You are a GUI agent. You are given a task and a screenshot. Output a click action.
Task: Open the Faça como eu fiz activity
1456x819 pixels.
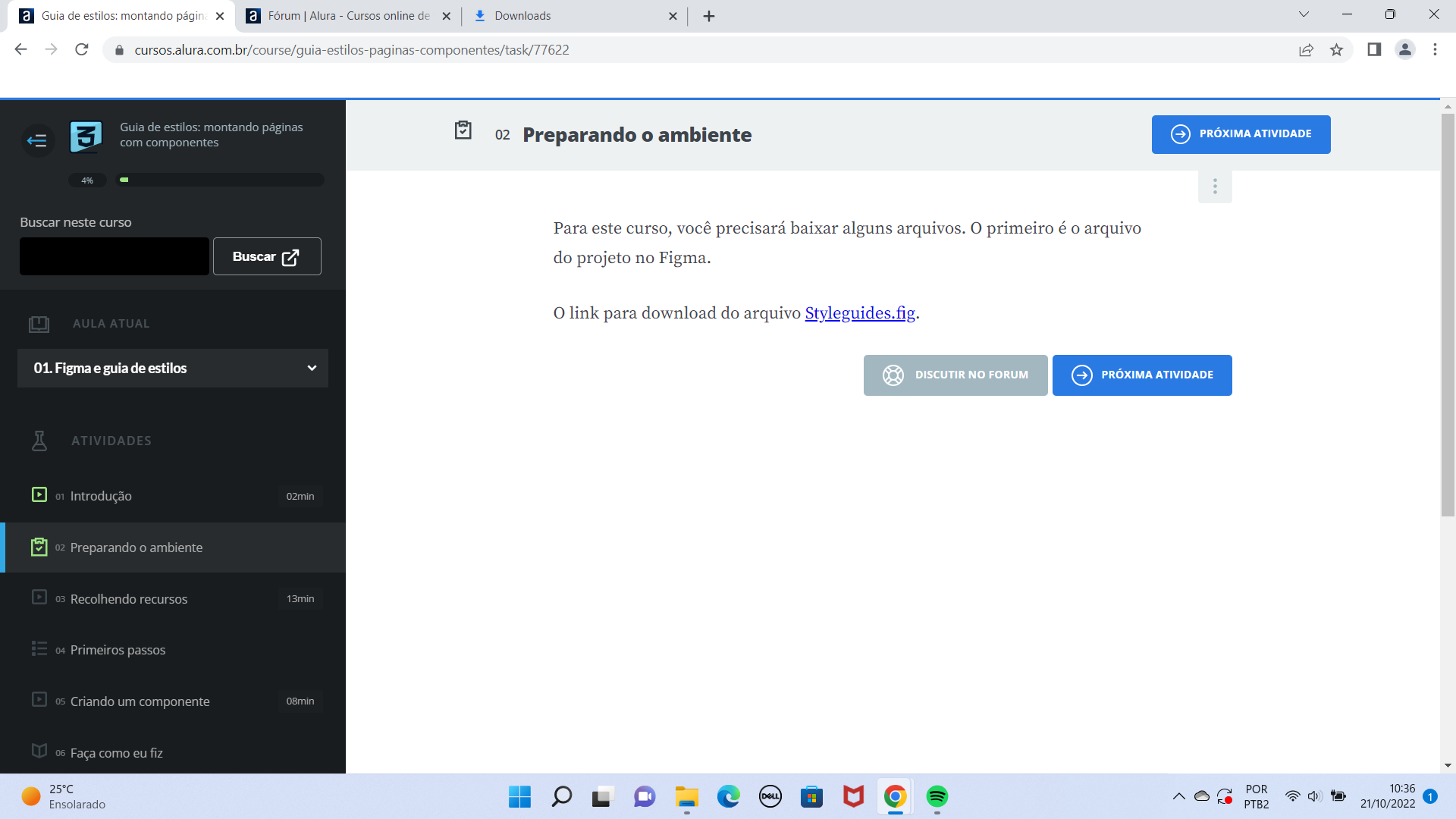(x=174, y=752)
